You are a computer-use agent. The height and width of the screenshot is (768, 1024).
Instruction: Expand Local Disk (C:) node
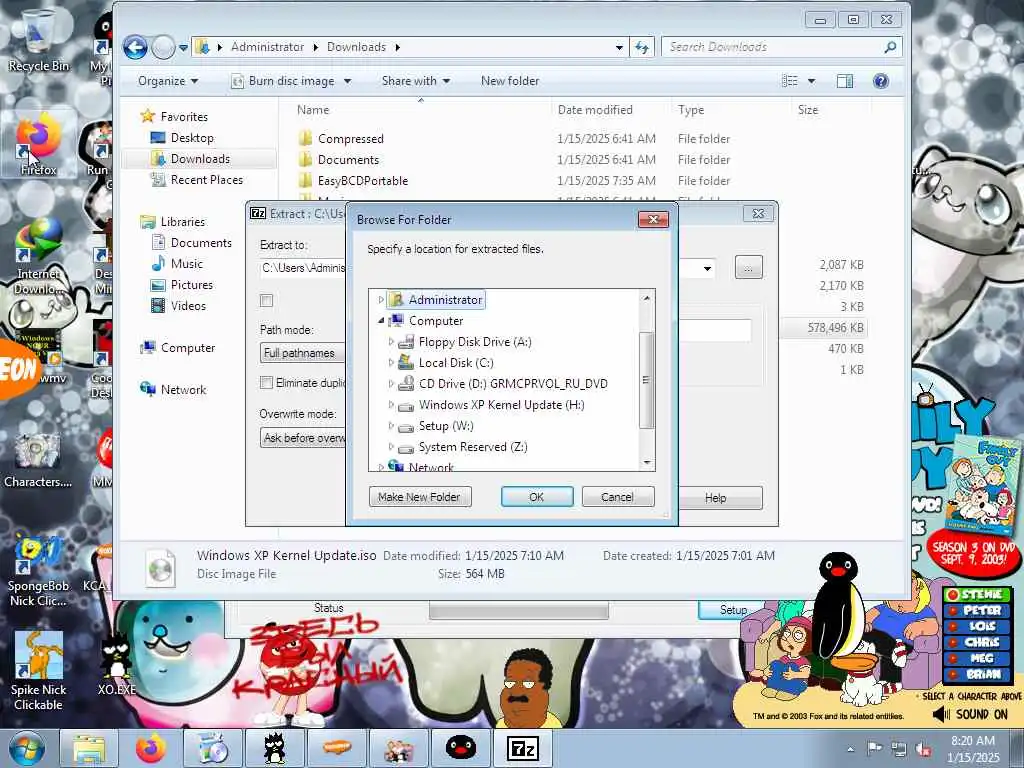pyautogui.click(x=391, y=362)
